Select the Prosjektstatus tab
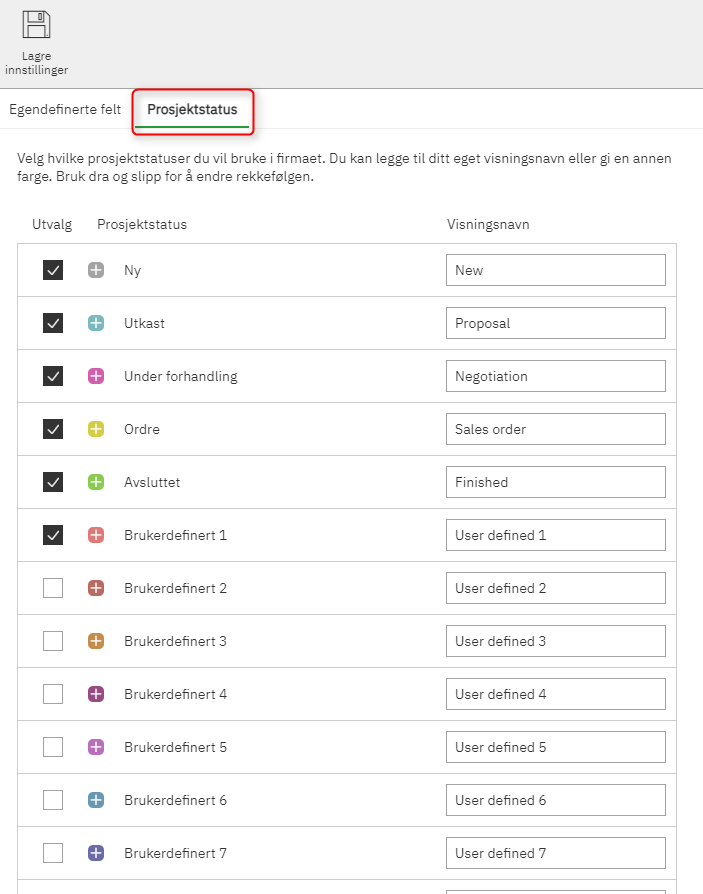 [192, 109]
